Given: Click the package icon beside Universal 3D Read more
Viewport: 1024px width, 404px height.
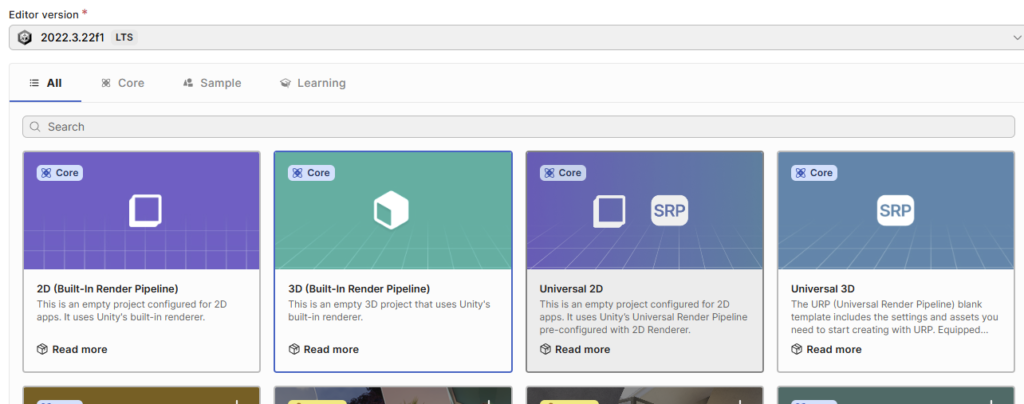Looking at the screenshot, I should [x=797, y=349].
